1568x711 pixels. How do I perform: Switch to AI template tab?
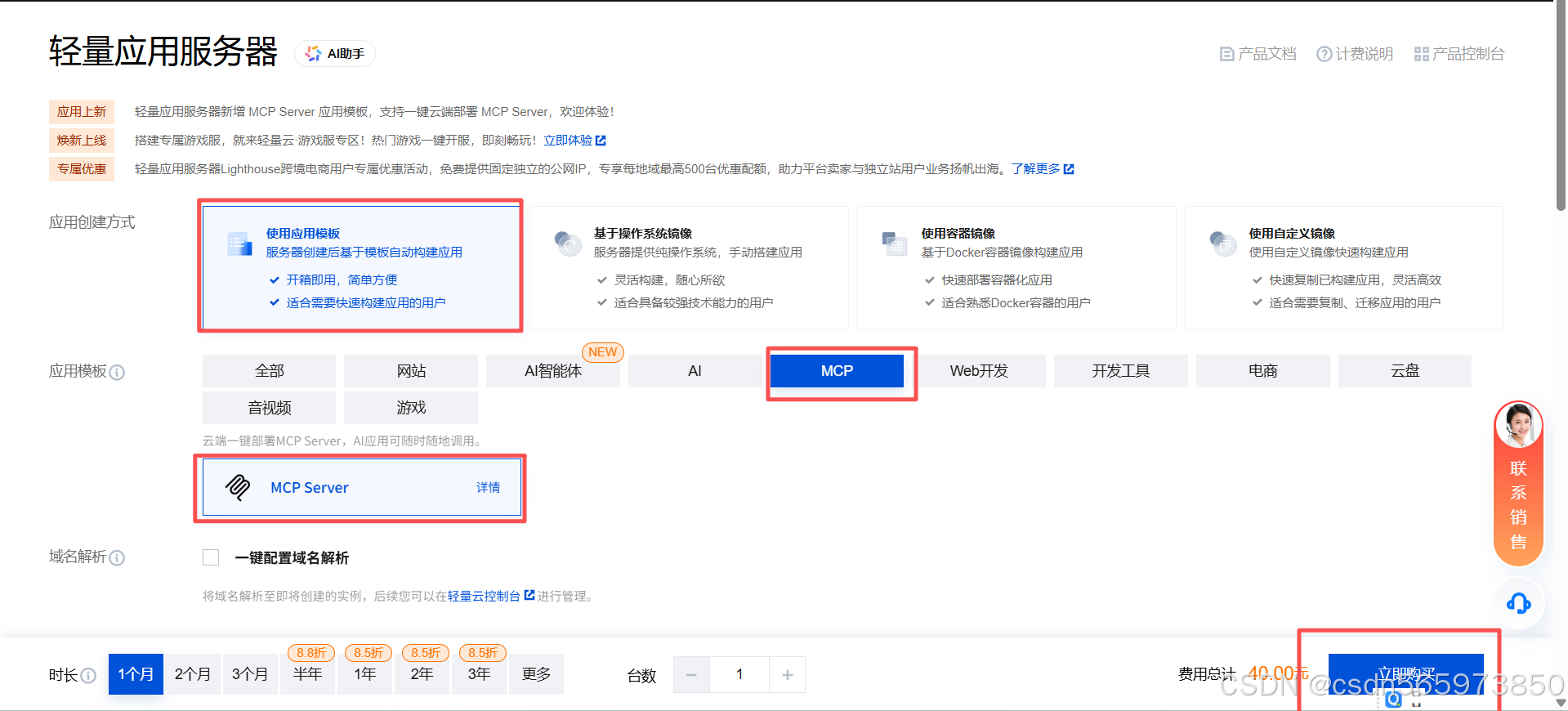pos(695,371)
